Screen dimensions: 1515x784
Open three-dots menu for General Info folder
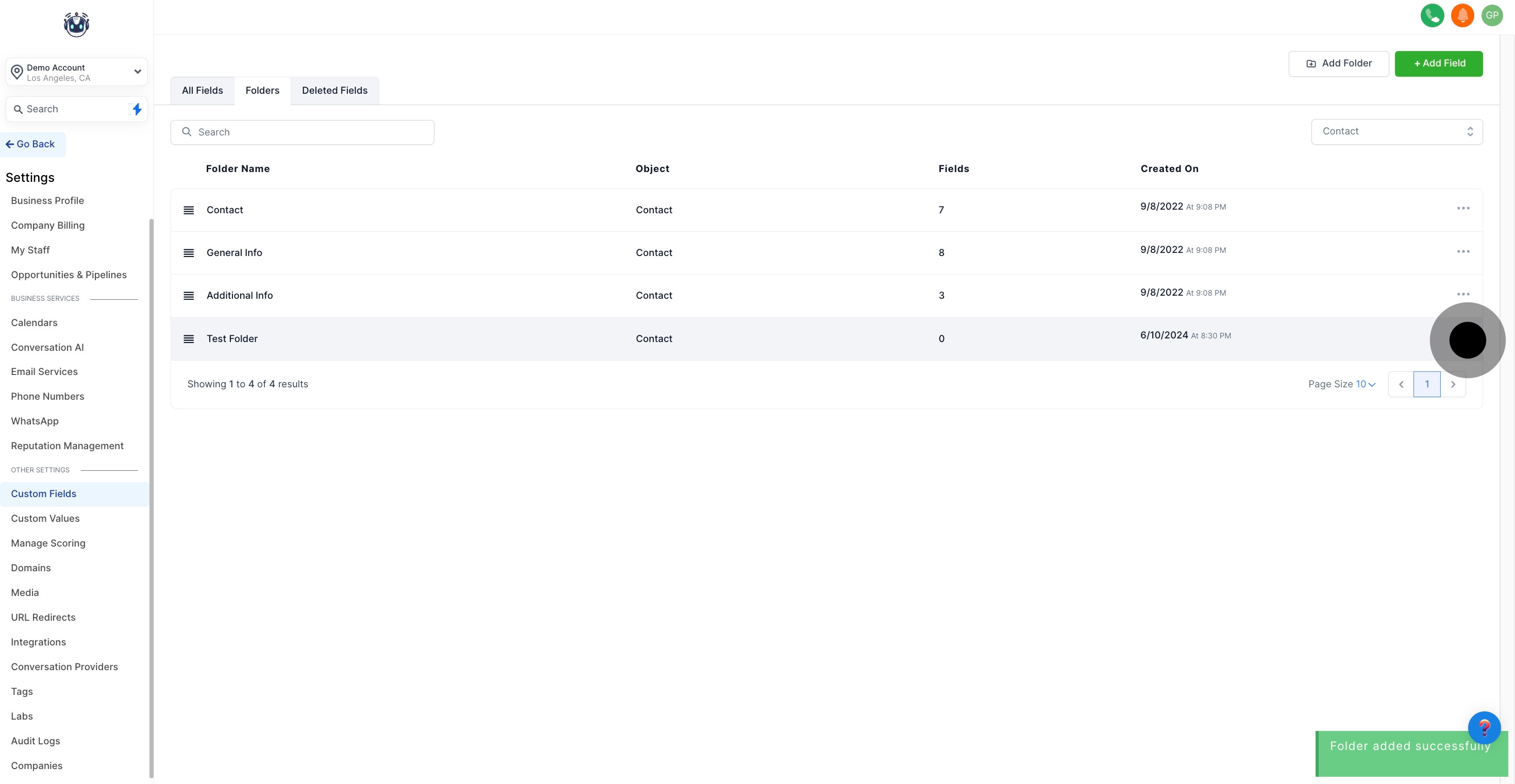pyautogui.click(x=1462, y=251)
